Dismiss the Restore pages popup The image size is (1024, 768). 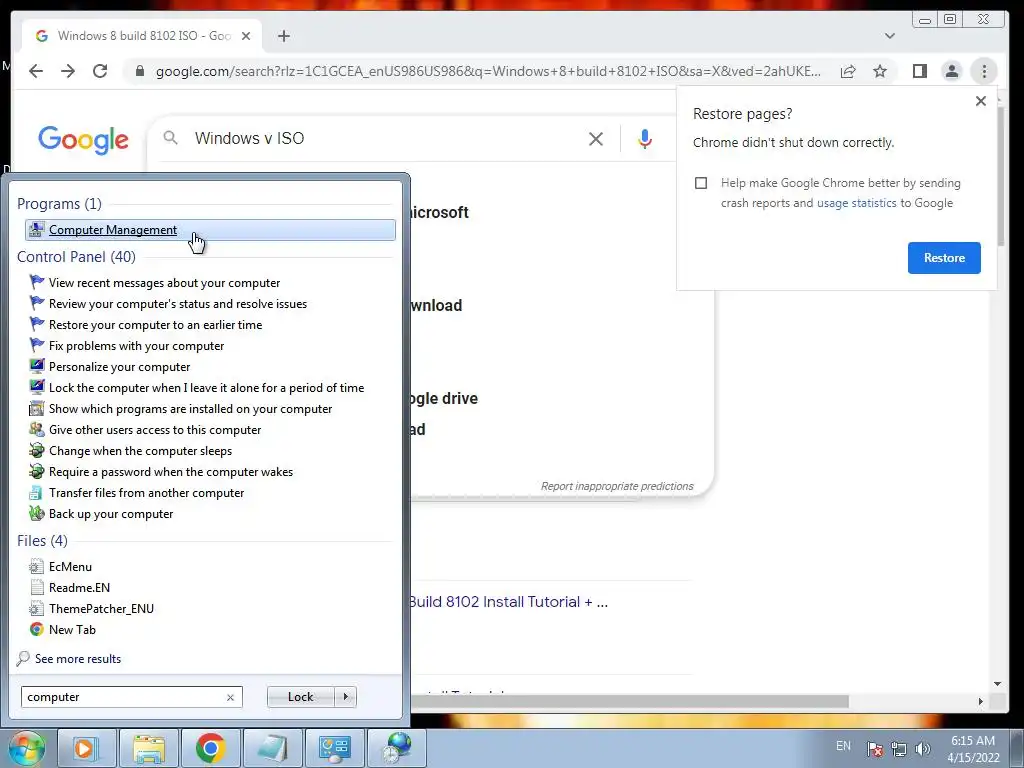coord(980,101)
